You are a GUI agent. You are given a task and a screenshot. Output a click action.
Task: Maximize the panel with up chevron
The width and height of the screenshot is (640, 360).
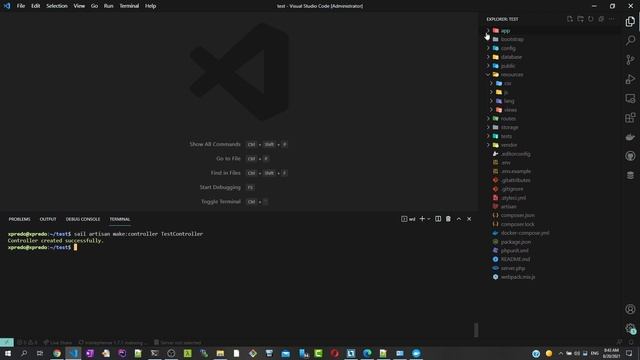[x=459, y=219]
